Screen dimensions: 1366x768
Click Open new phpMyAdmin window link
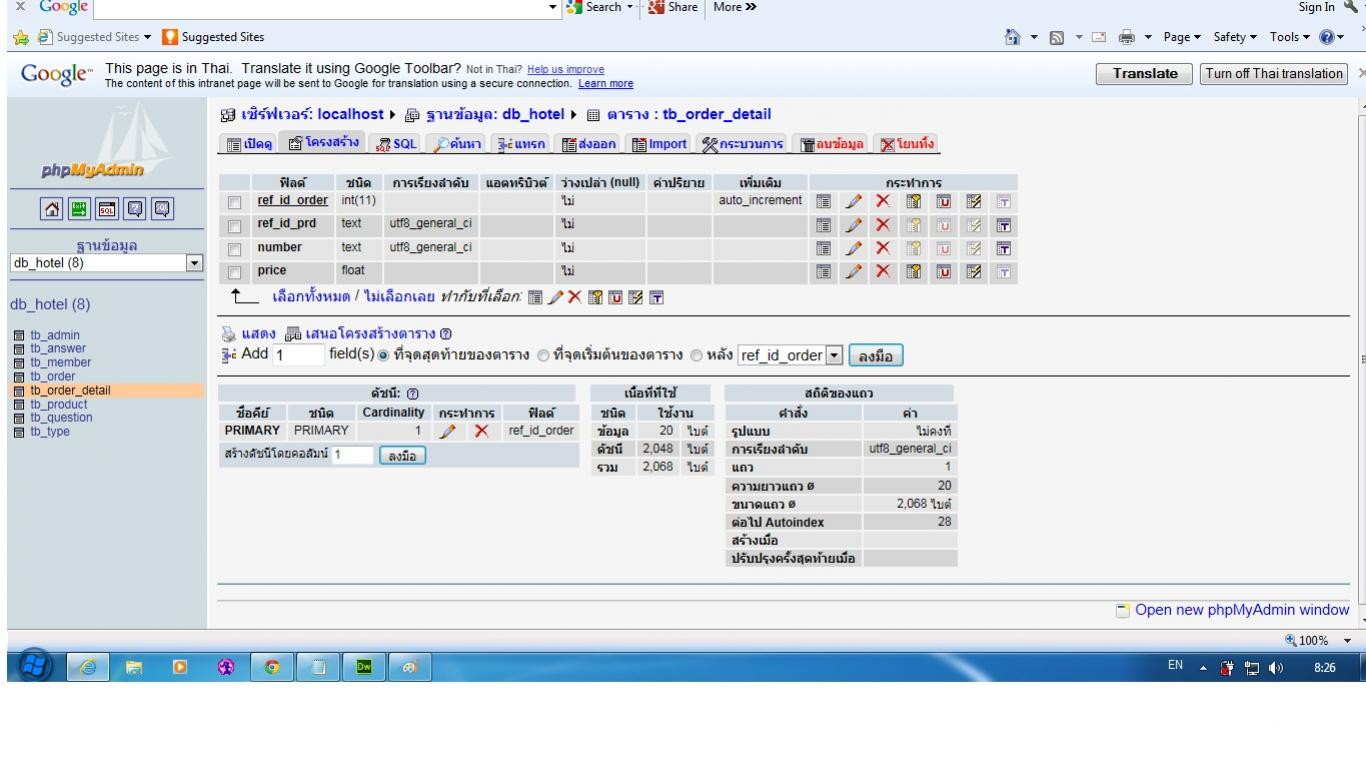pos(1242,610)
